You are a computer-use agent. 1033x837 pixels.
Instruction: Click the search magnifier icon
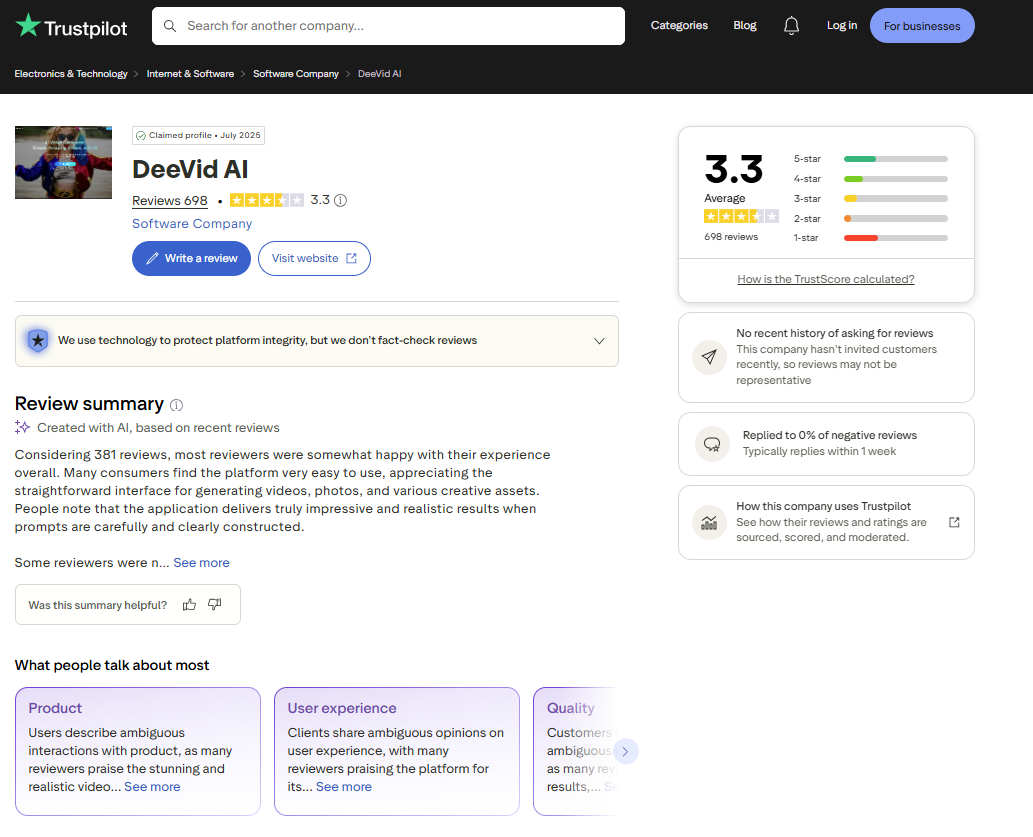(170, 26)
